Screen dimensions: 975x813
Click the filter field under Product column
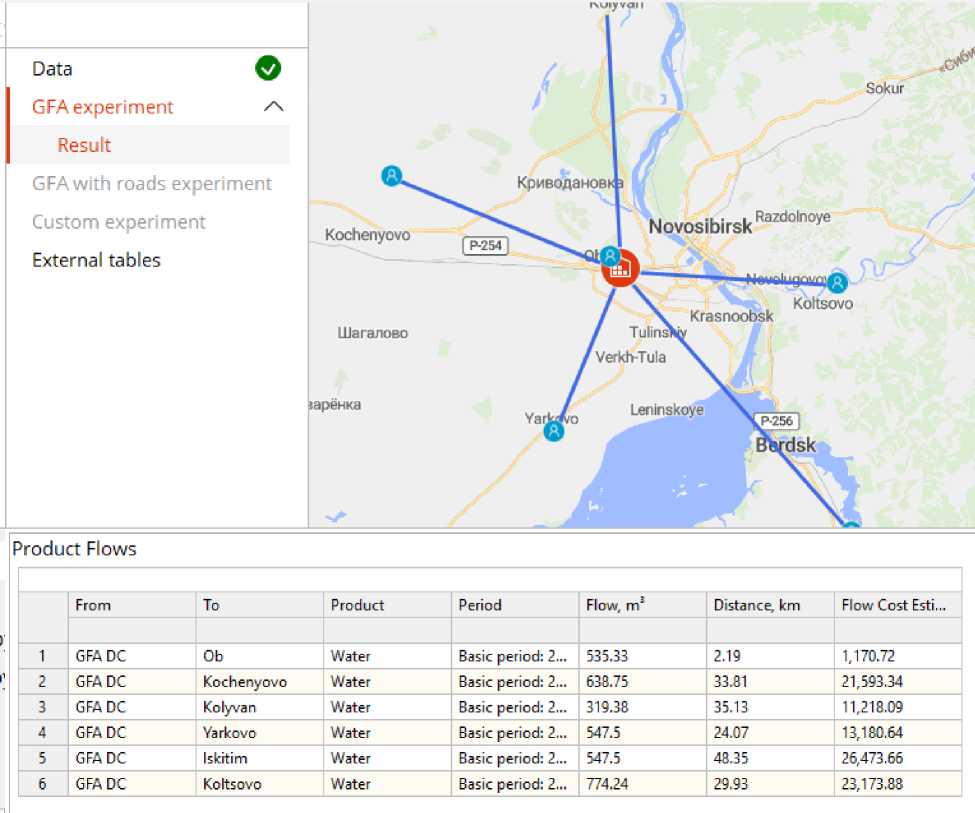click(387, 631)
